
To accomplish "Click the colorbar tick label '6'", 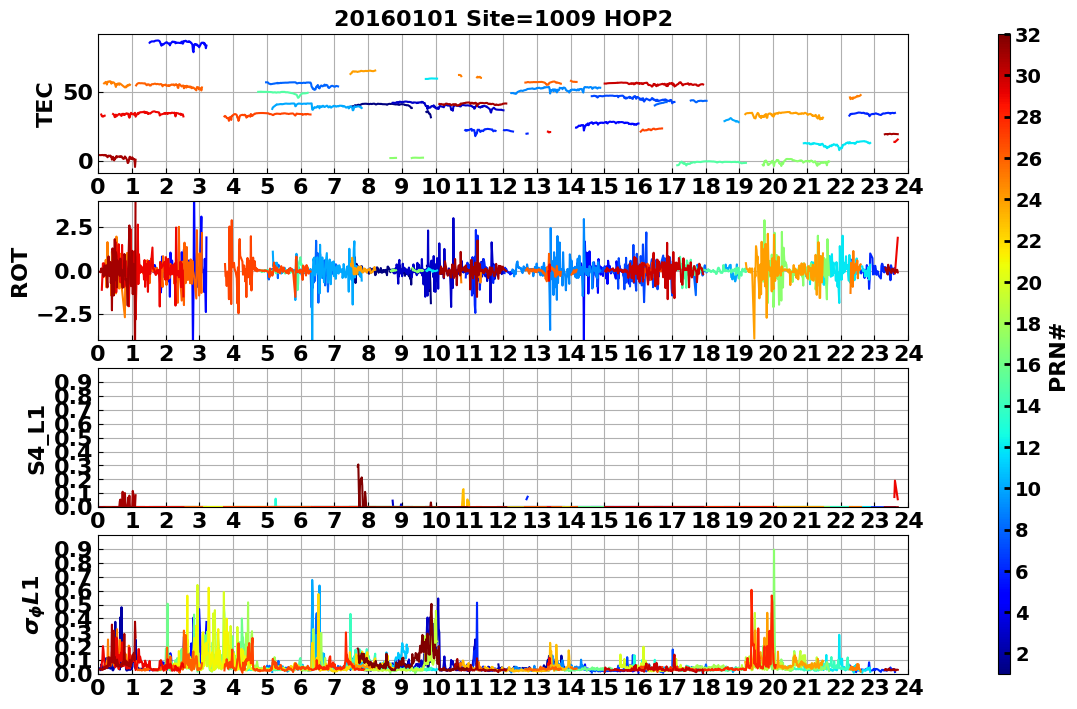I will (1022, 571).
